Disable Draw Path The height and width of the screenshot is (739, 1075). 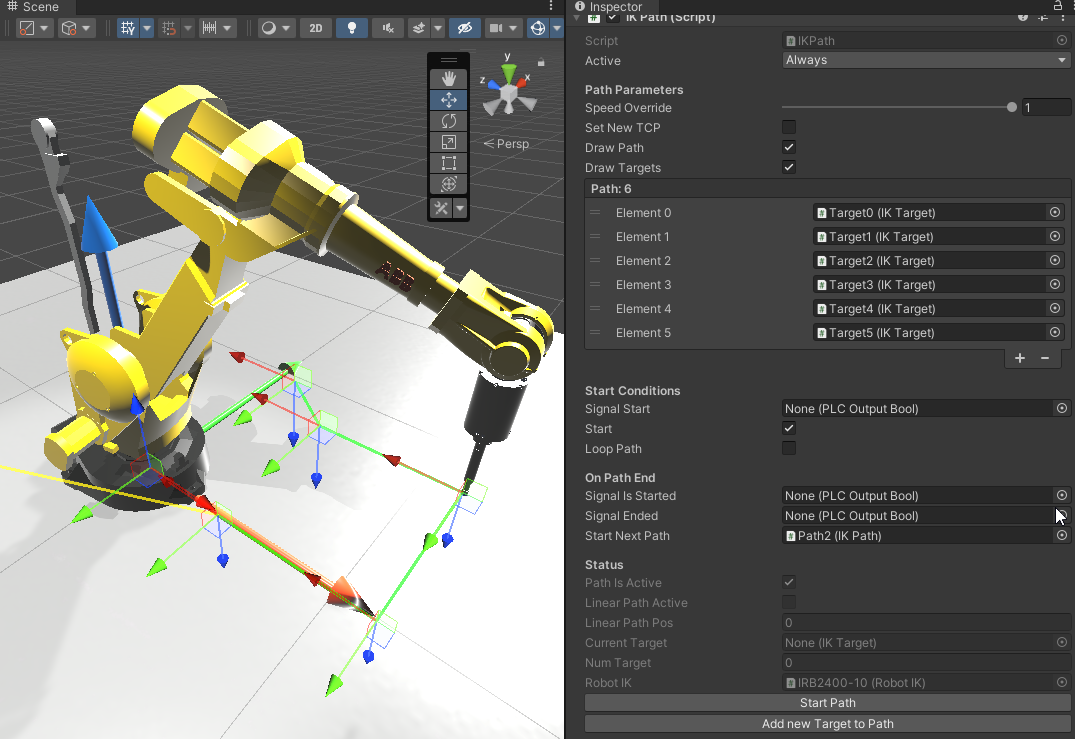click(x=789, y=147)
